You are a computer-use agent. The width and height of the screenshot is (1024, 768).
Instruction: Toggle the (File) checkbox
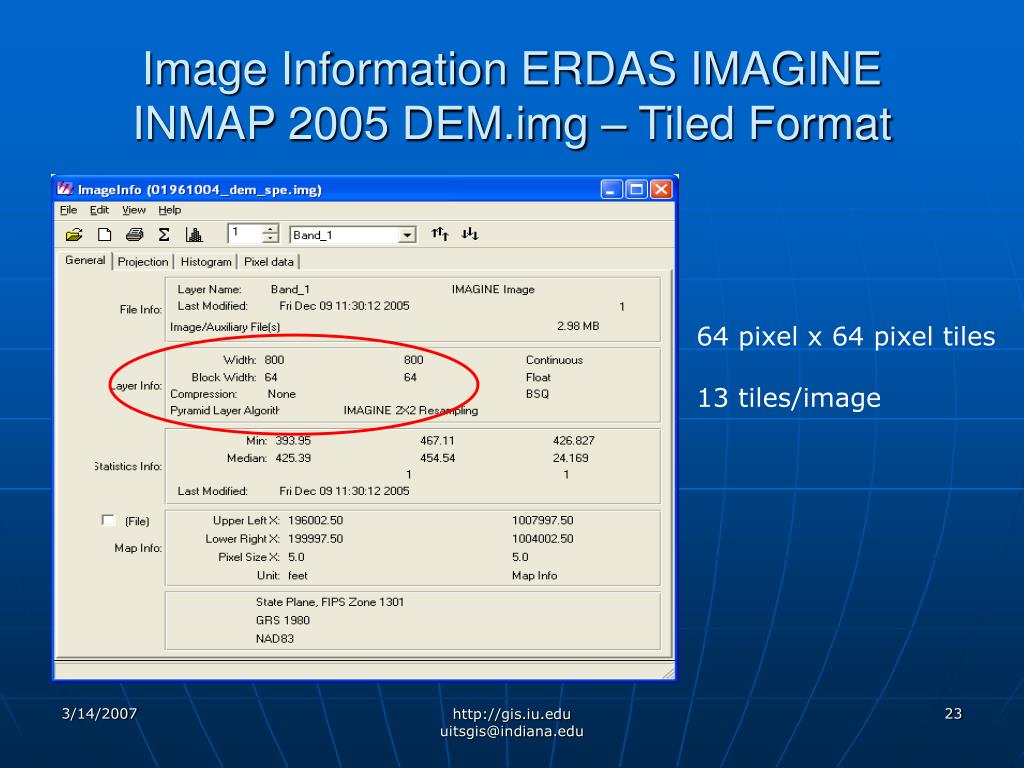(x=108, y=520)
